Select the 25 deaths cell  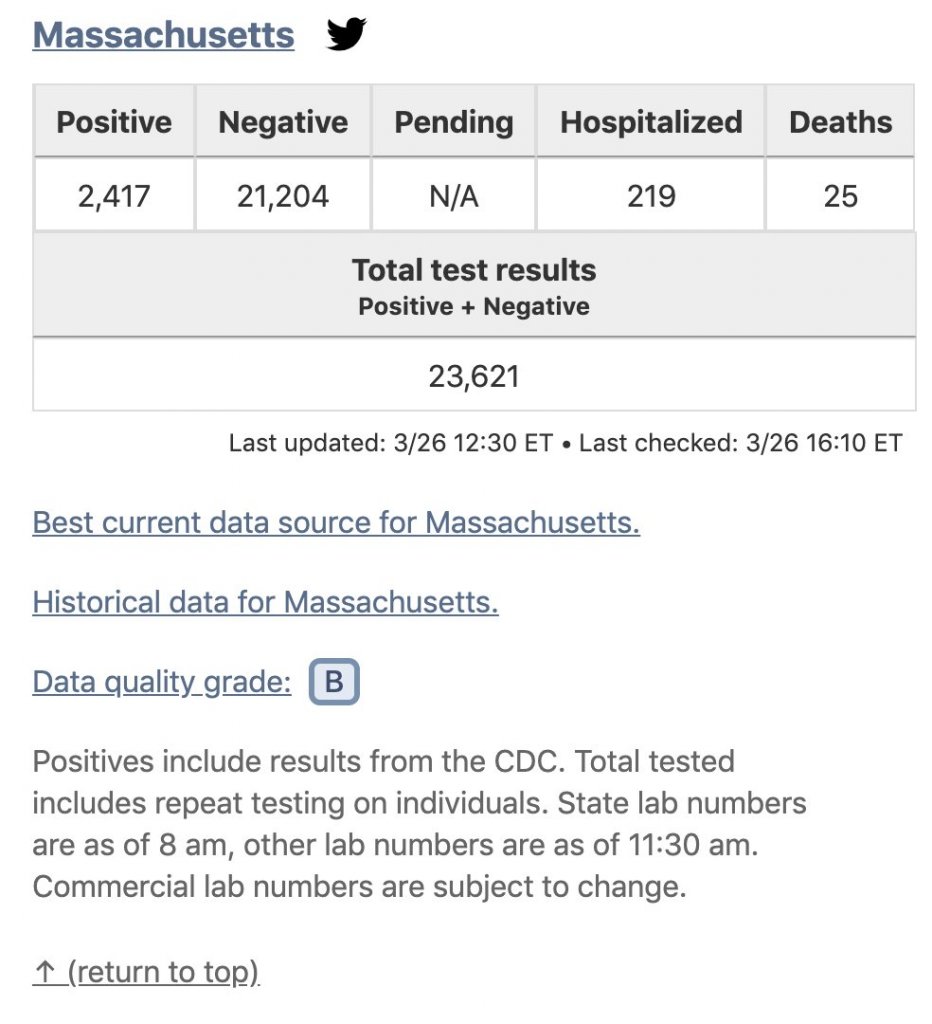coord(840,196)
